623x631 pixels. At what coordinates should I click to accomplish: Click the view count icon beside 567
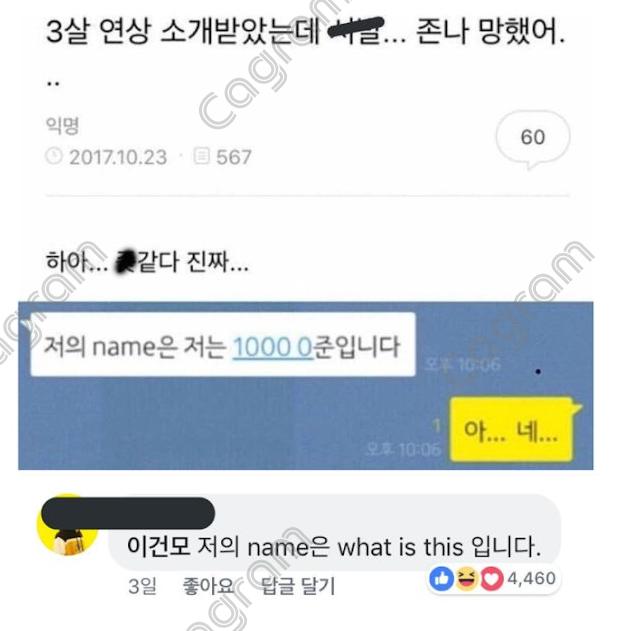(202, 156)
